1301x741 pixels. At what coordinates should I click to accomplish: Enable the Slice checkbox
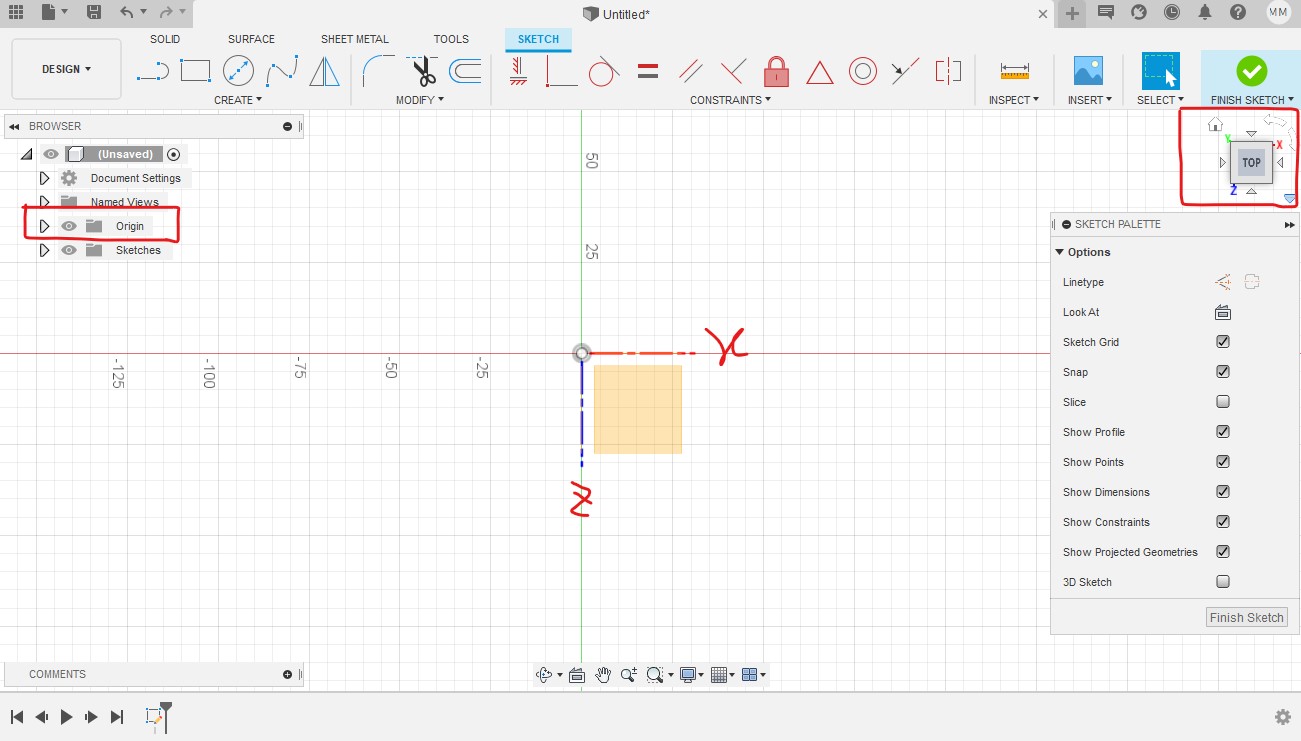[1222, 402]
